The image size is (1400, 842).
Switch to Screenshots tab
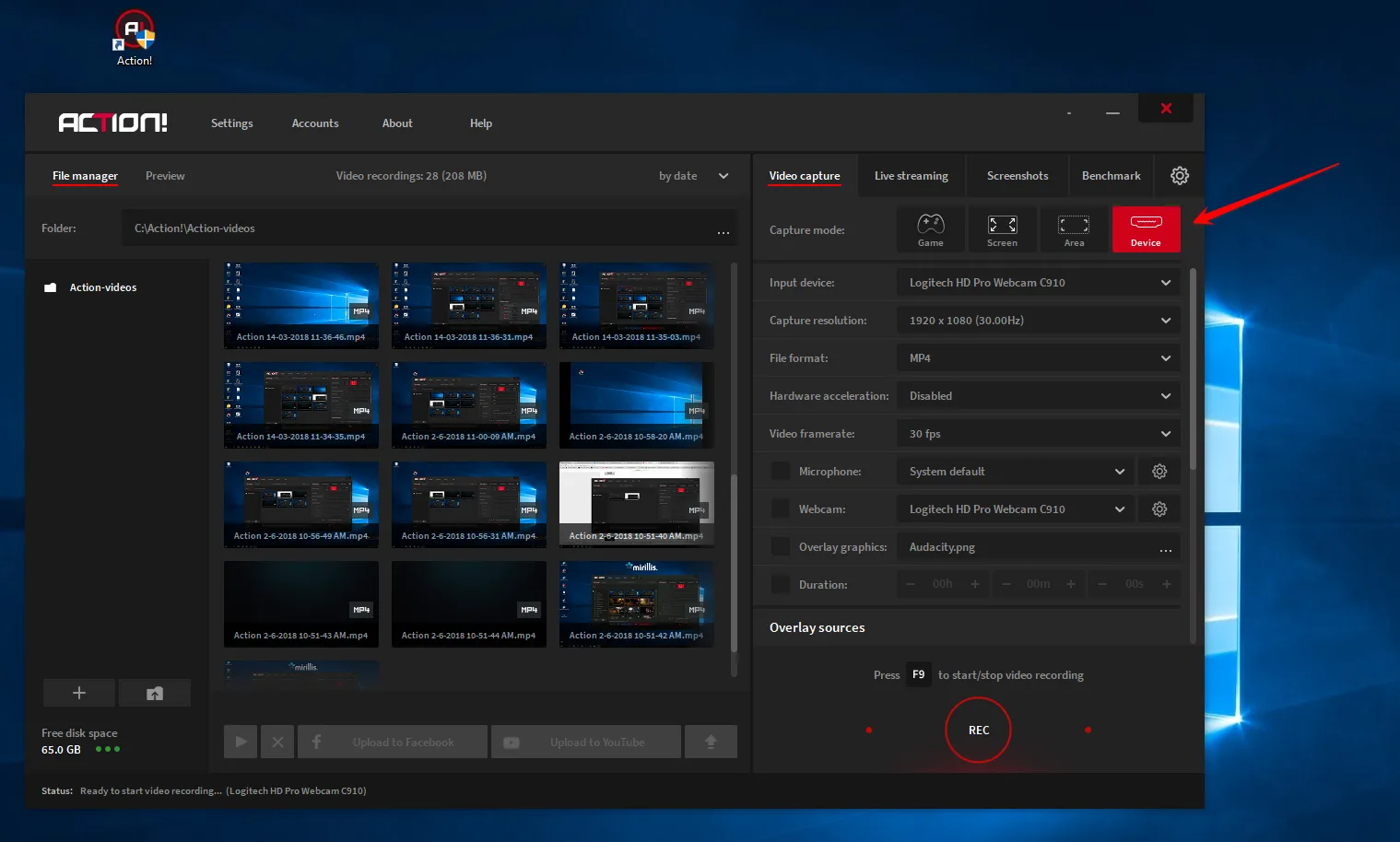pyautogui.click(x=1018, y=176)
